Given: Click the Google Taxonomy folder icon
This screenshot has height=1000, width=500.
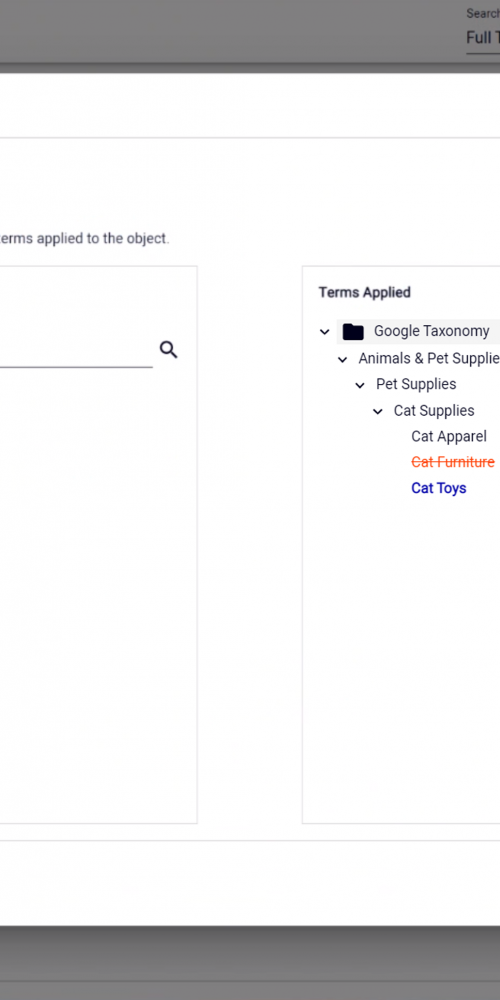Looking at the screenshot, I should point(353,332).
